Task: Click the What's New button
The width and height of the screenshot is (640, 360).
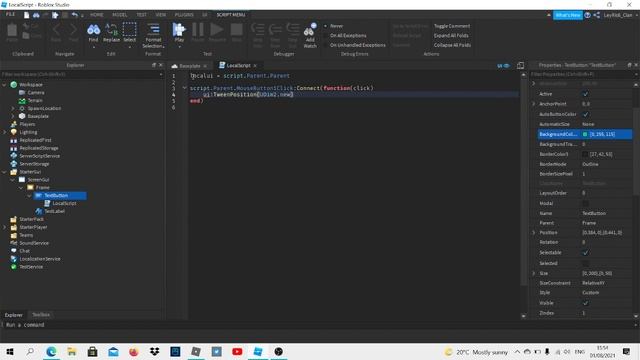Action: [x=568, y=15]
